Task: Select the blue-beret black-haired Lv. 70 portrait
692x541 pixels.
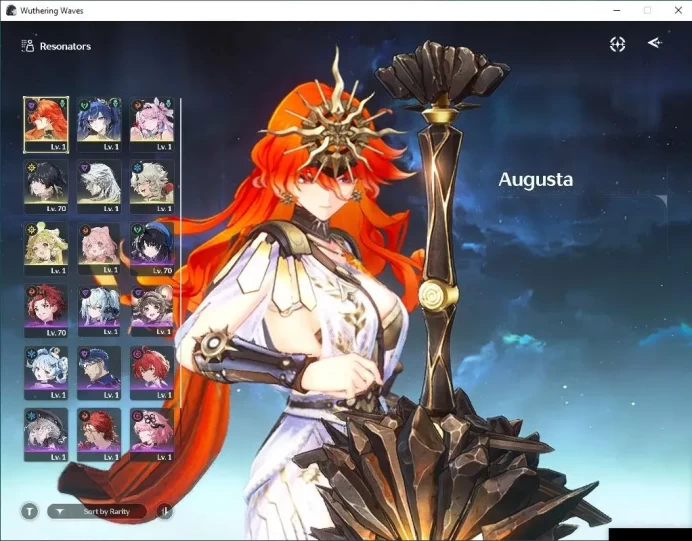Action: pyautogui.click(x=152, y=249)
